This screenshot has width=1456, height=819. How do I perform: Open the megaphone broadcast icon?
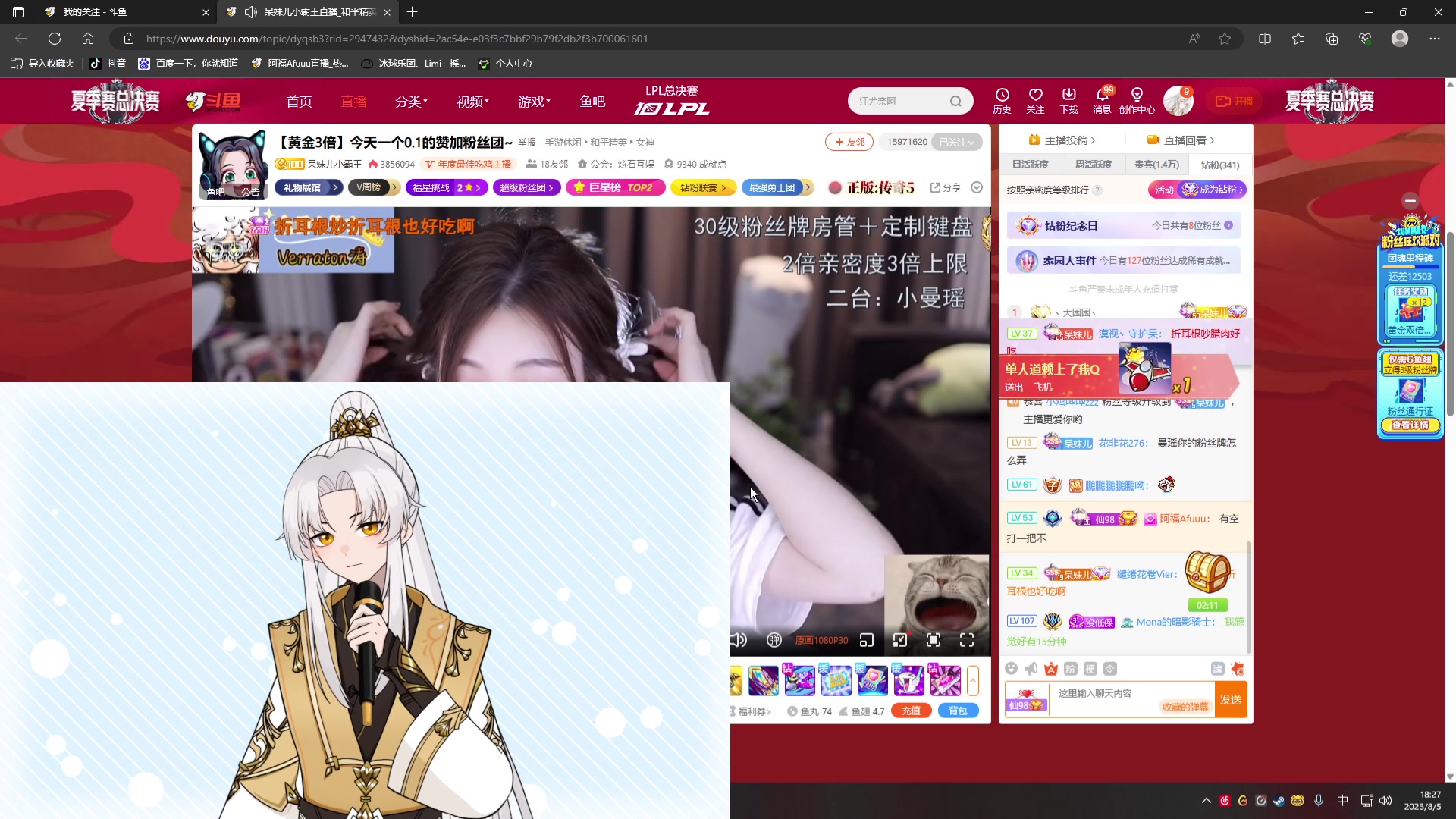[x=1031, y=668]
